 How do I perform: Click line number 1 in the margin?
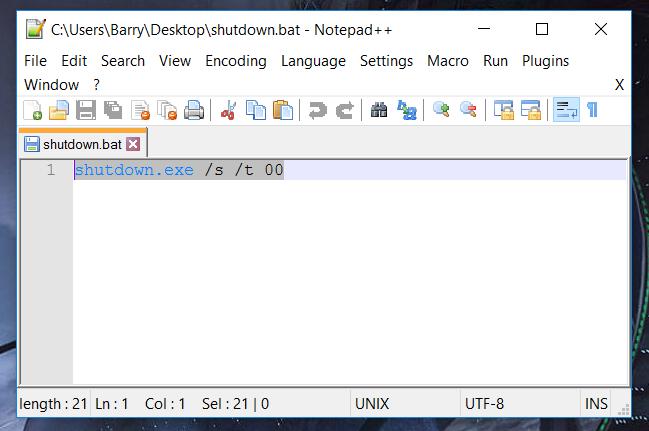tap(51, 170)
